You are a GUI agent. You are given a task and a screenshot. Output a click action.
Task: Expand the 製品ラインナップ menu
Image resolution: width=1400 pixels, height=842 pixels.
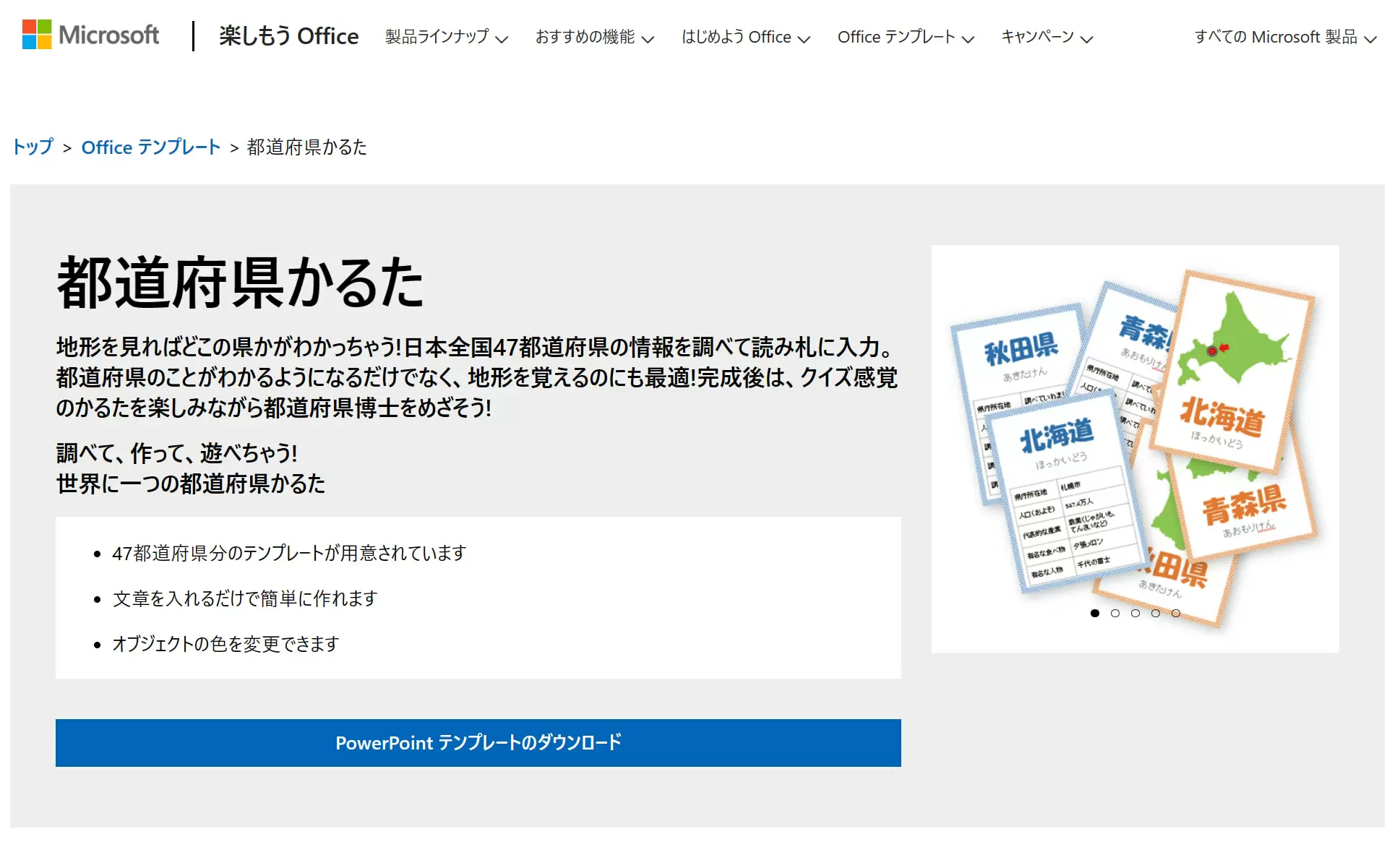[447, 37]
